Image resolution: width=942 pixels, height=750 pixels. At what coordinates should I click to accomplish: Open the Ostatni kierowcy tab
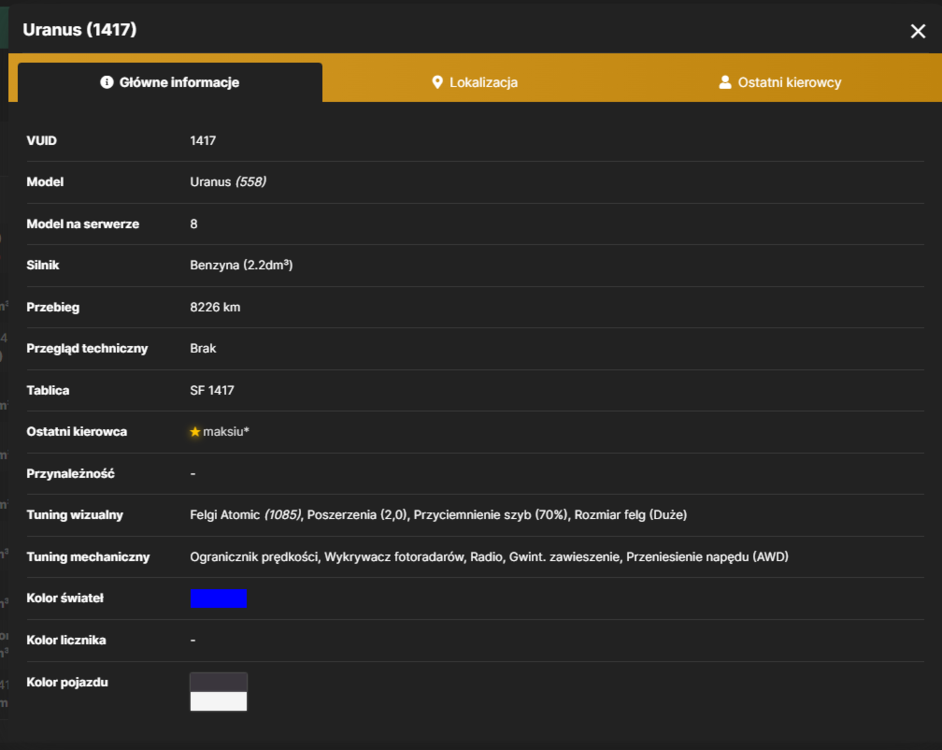pyautogui.click(x=780, y=82)
